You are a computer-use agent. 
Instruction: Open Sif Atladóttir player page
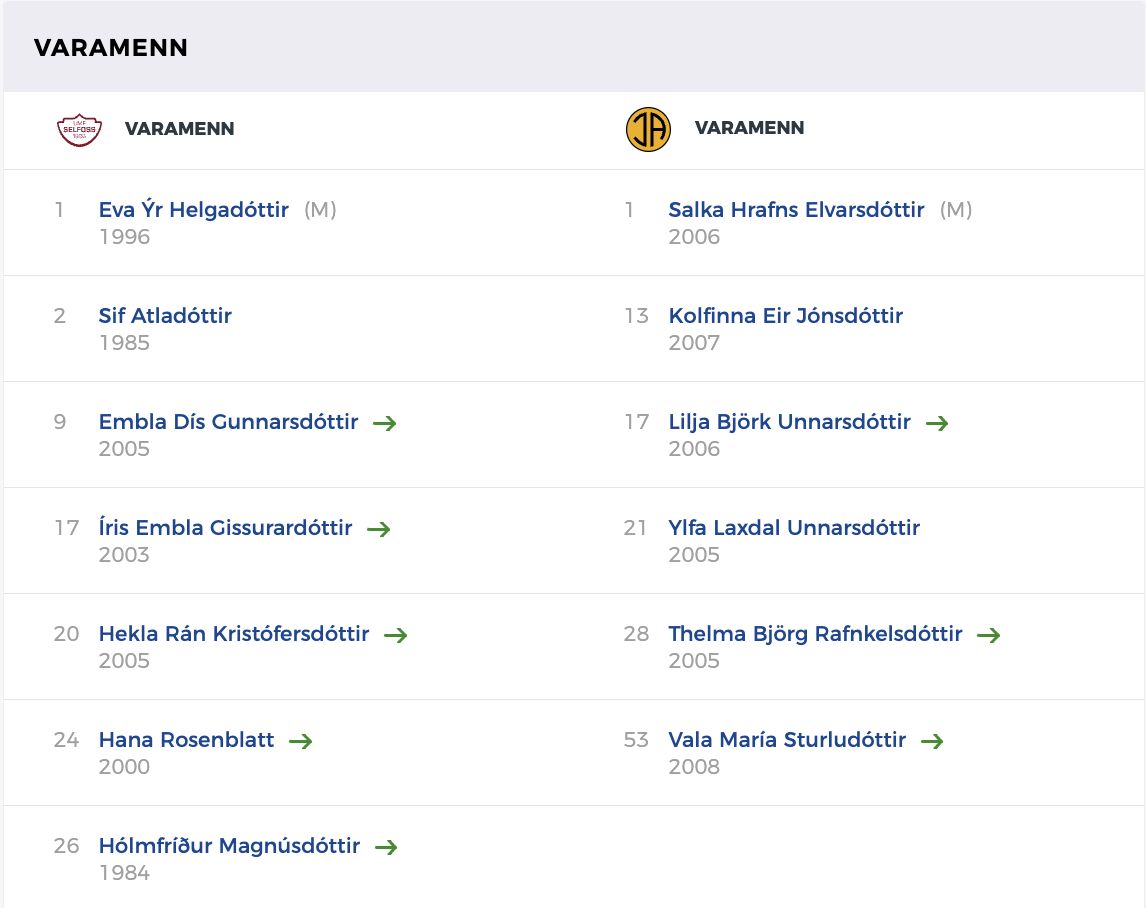click(165, 316)
